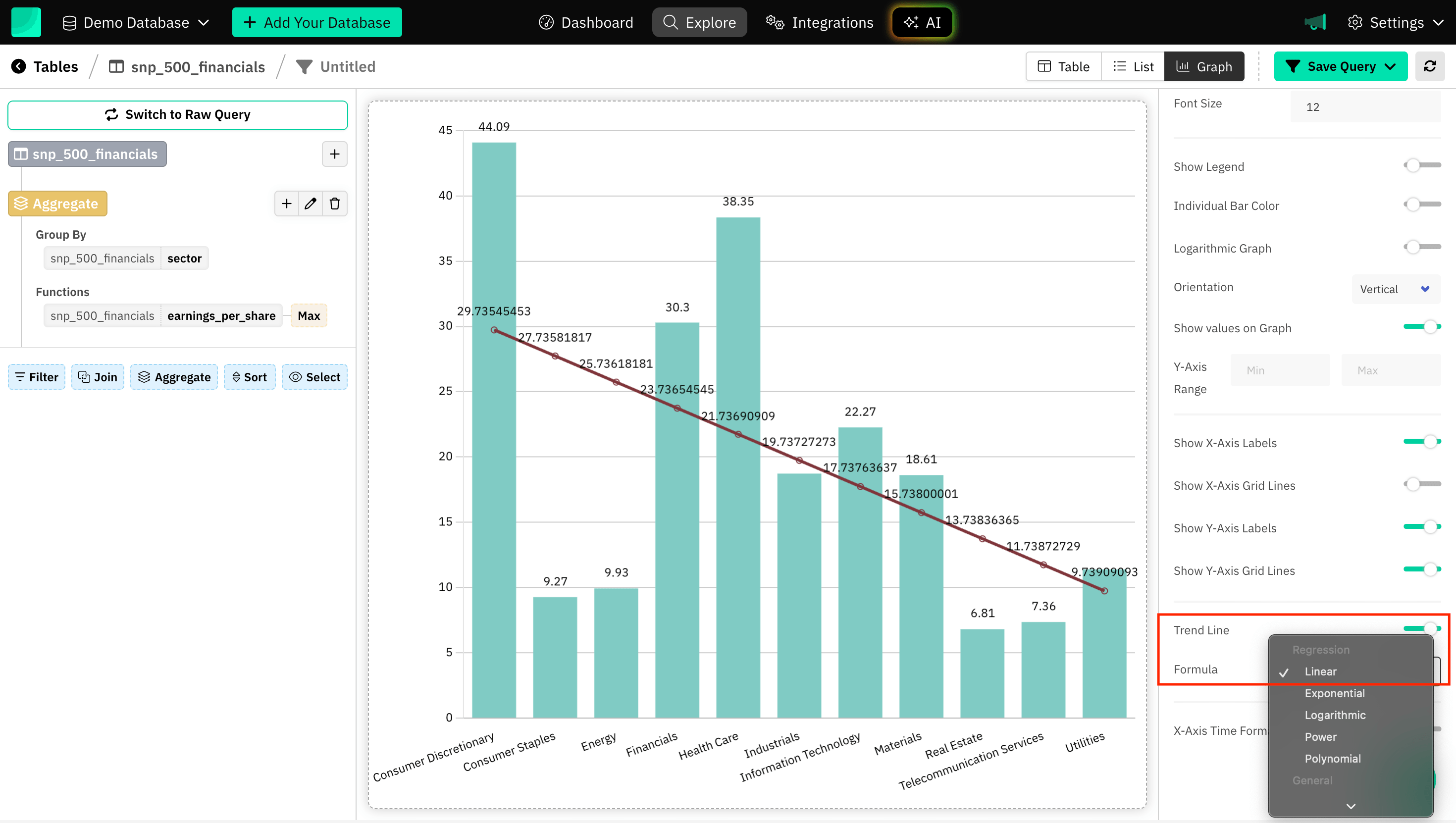Select Polynomial regression from the menu
Viewport: 1456px width, 823px height.
[x=1332, y=758]
